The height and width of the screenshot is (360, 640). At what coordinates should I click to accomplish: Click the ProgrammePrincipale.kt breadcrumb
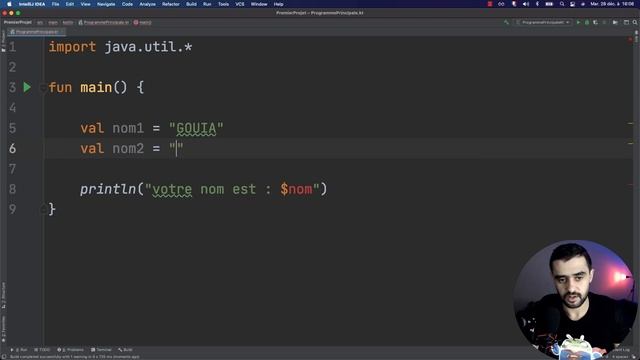point(104,22)
